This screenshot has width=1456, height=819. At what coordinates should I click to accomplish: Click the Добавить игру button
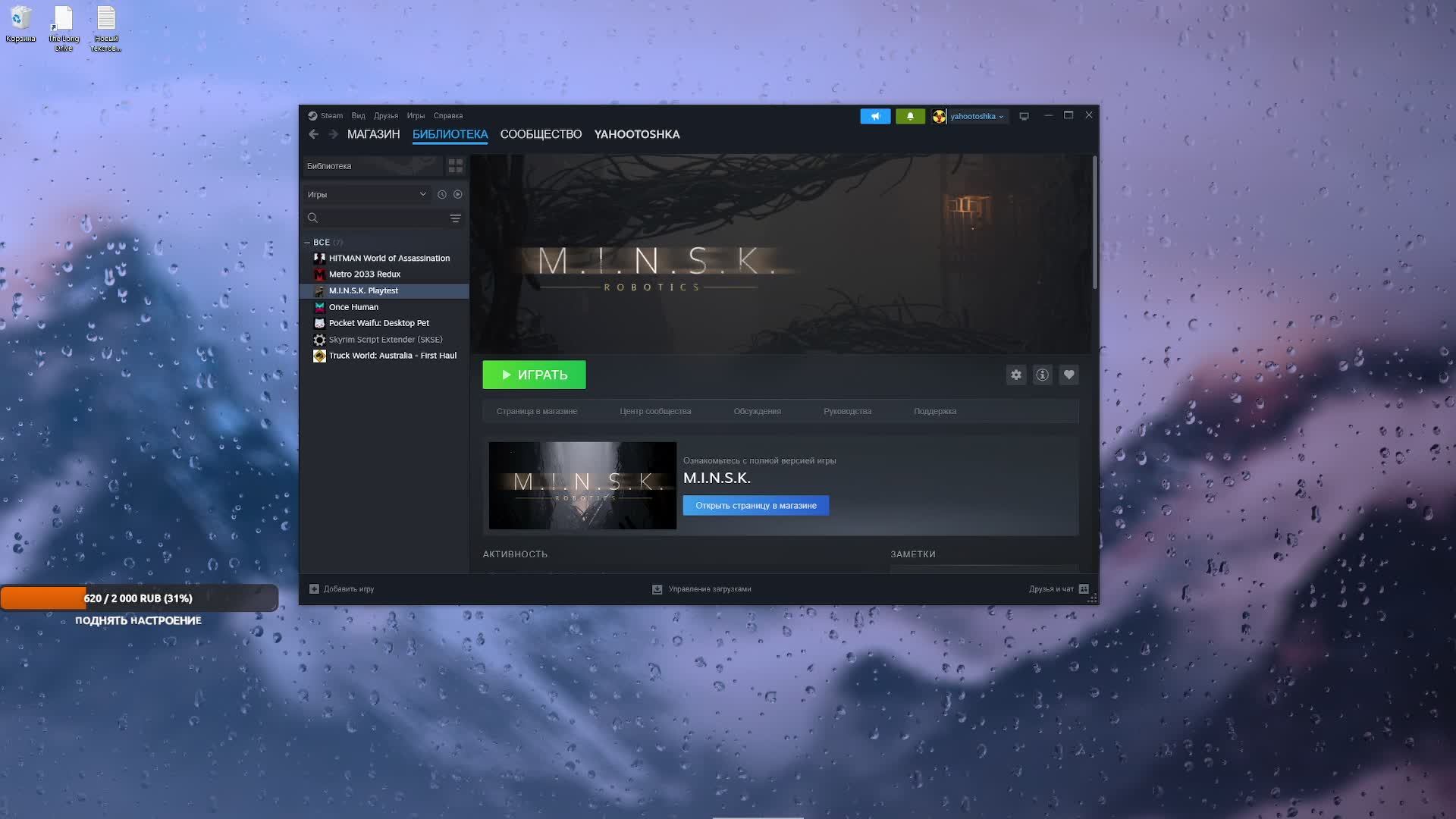click(342, 589)
